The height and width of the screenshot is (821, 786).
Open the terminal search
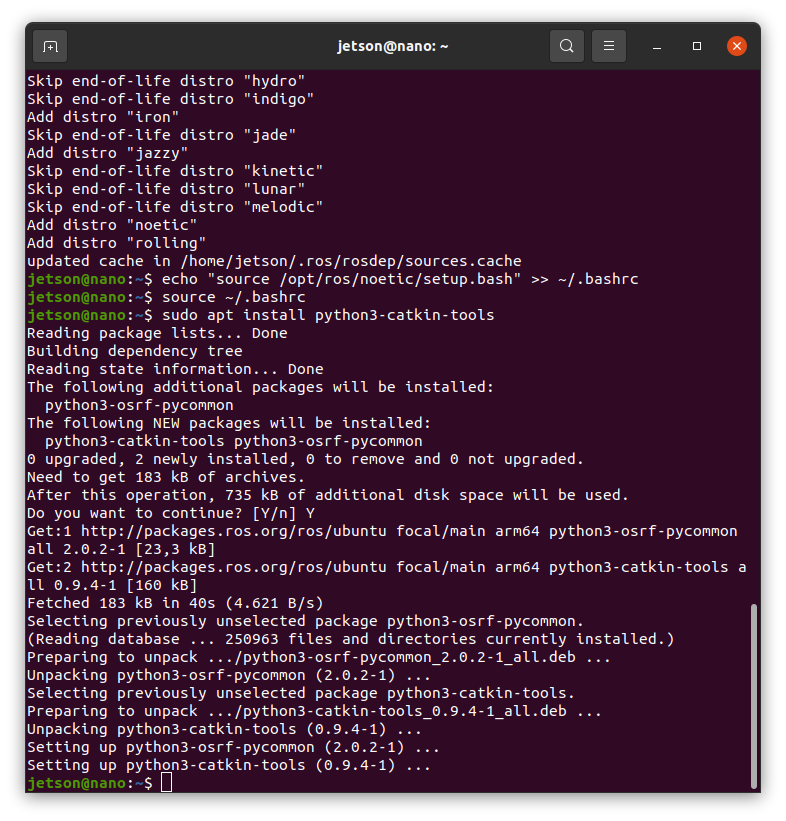pos(567,46)
